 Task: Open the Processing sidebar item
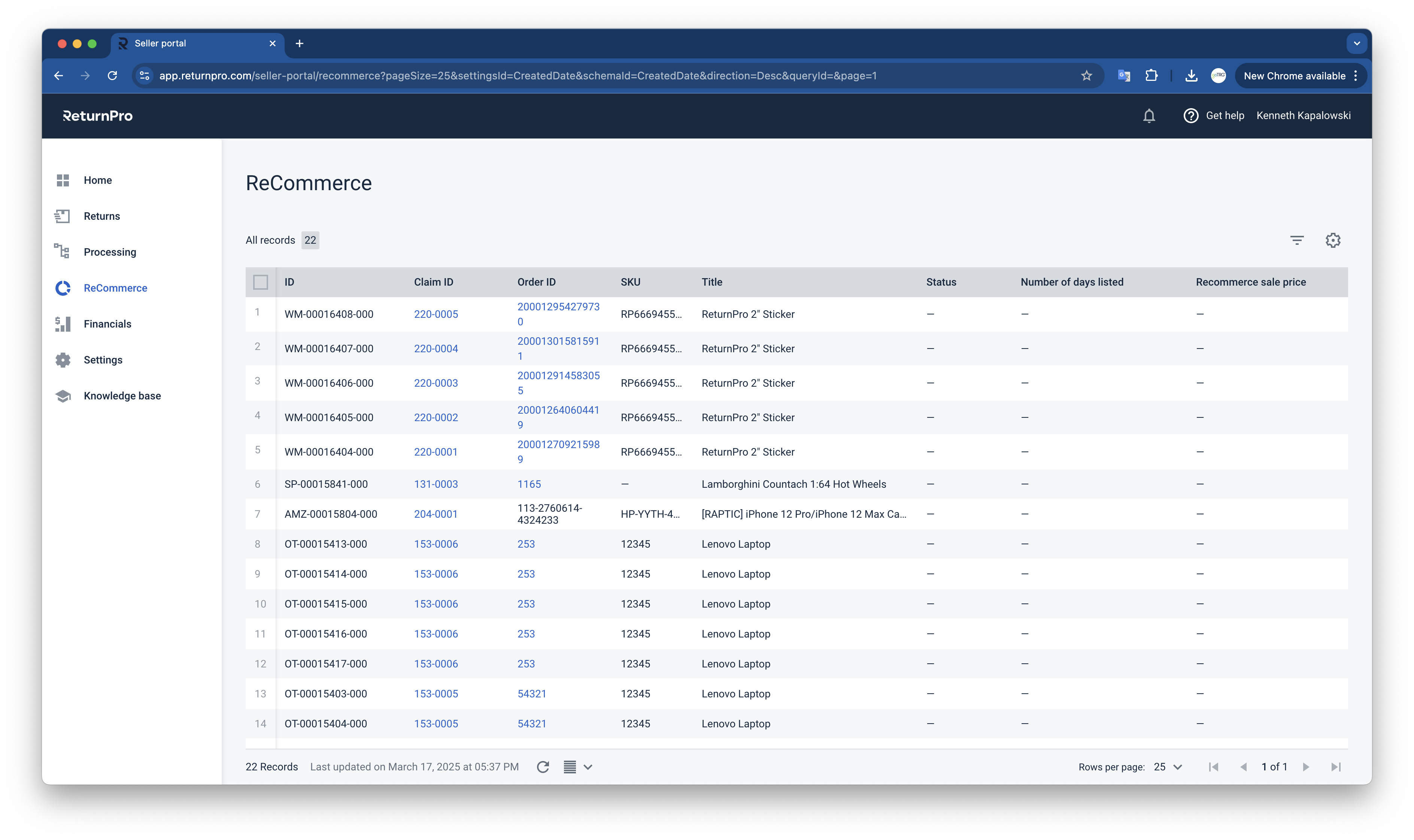click(110, 252)
